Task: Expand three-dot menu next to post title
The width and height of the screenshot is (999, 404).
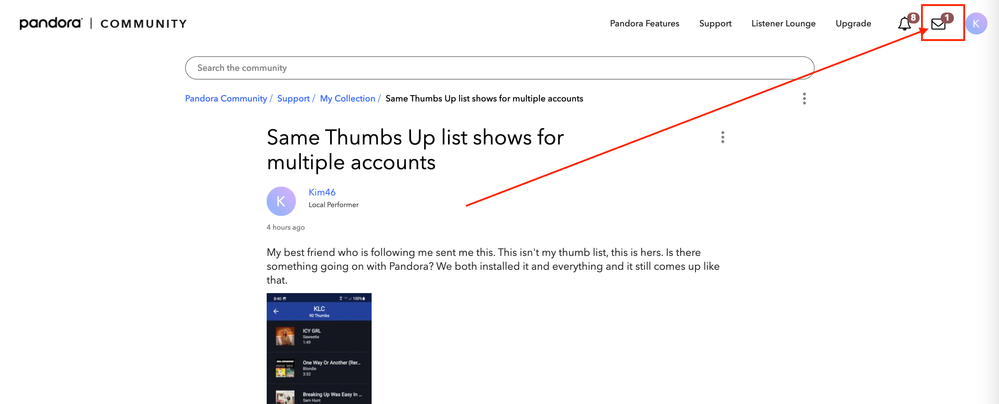Action: (723, 137)
